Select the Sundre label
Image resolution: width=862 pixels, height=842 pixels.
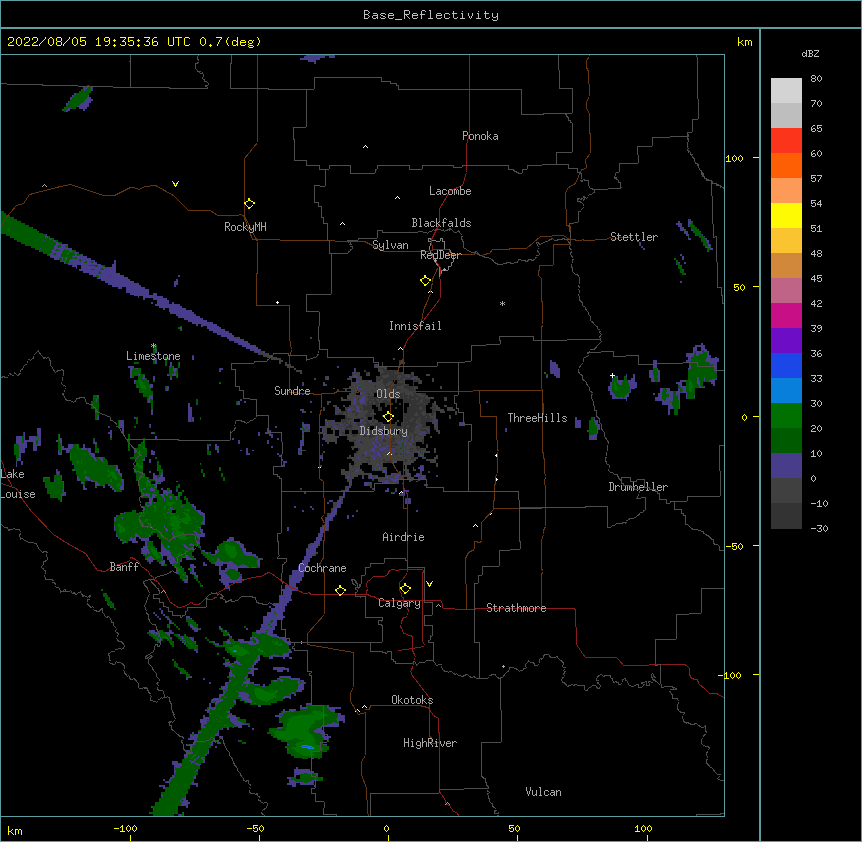pos(292,391)
